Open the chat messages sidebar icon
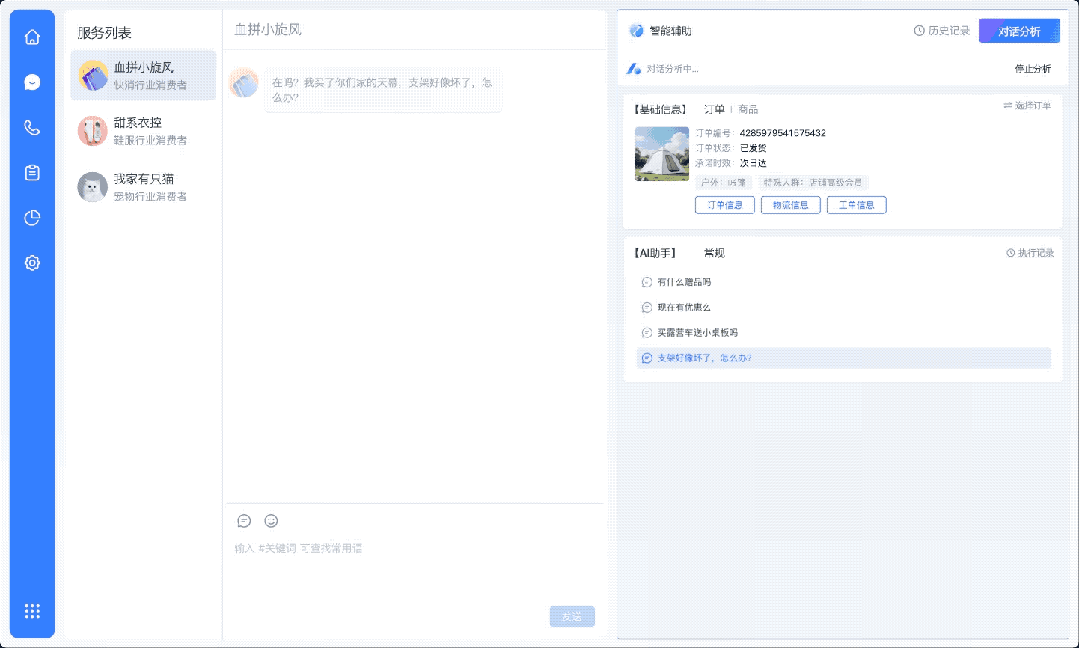Viewport: 1079px width, 648px height. point(32,83)
